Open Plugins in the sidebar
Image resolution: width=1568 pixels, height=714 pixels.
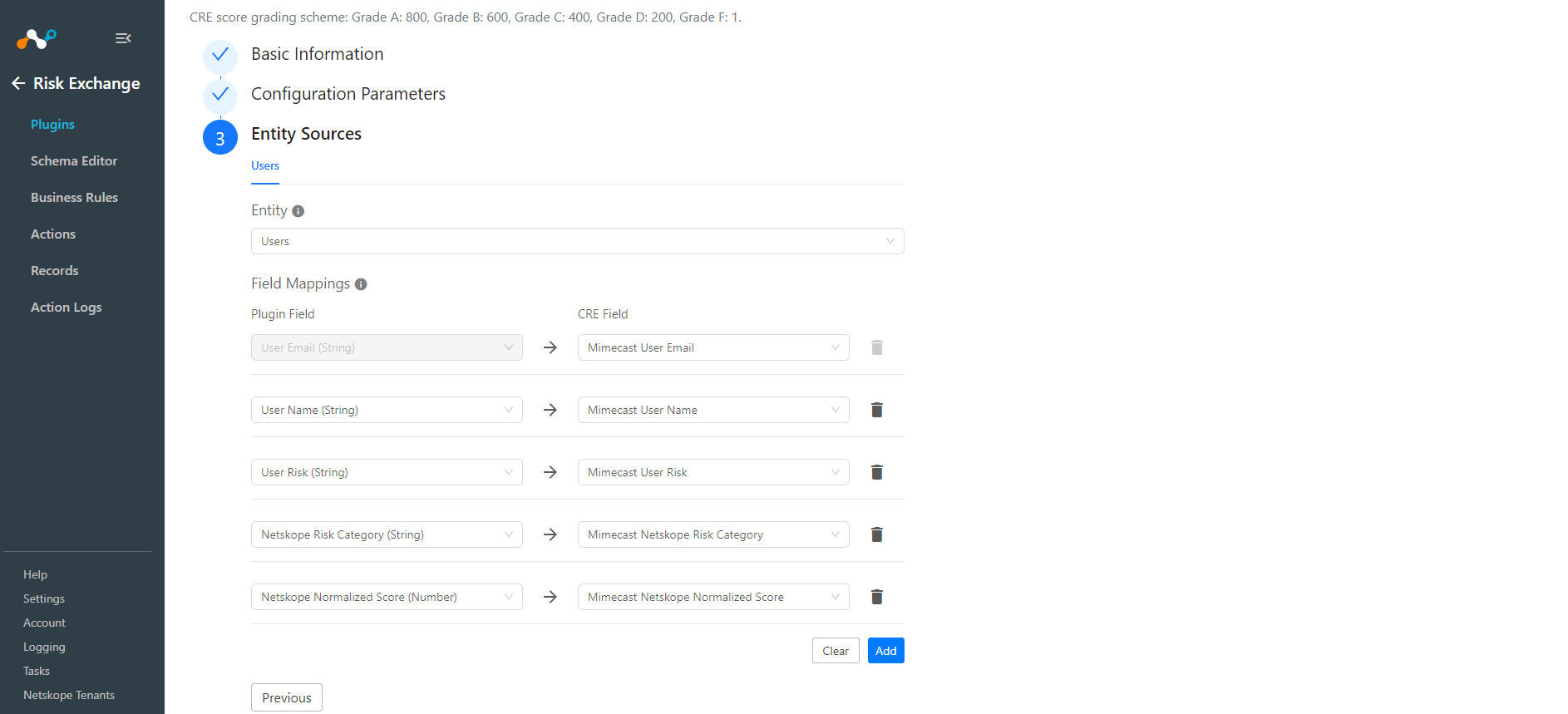(52, 124)
